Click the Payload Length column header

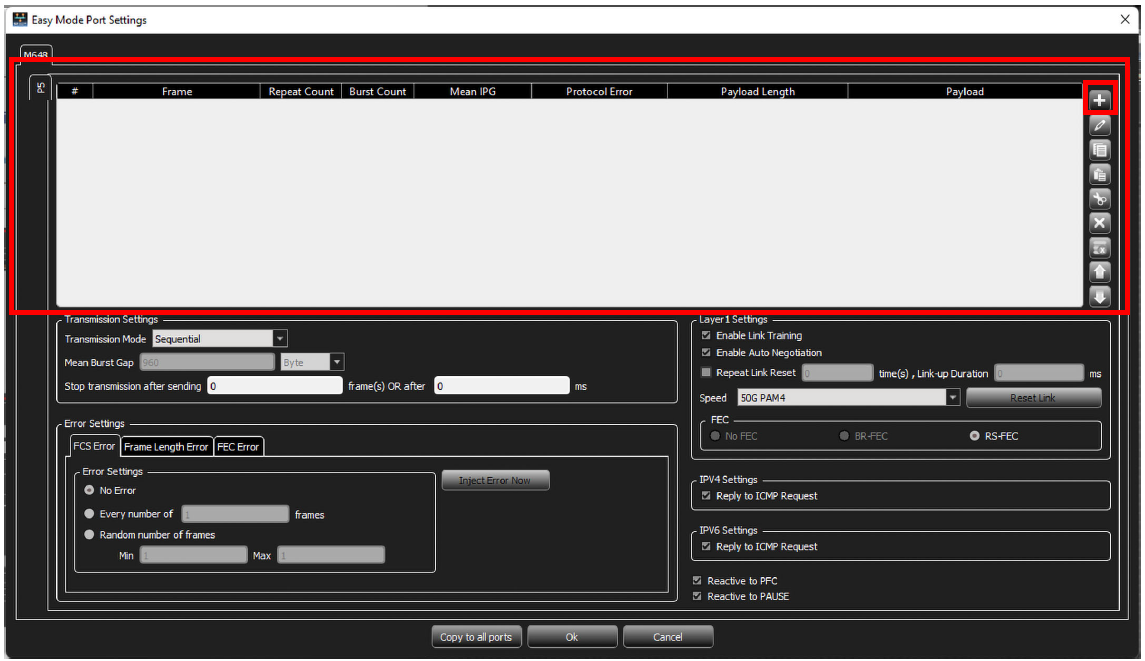click(757, 91)
